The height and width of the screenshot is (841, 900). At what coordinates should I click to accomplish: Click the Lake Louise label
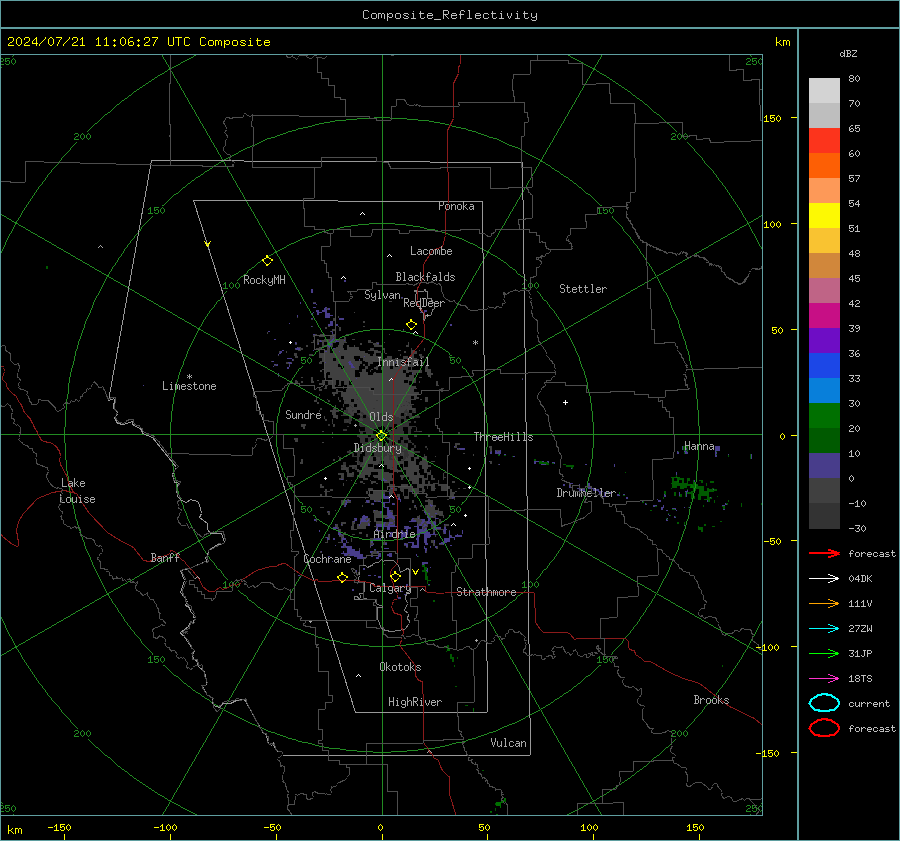77,491
